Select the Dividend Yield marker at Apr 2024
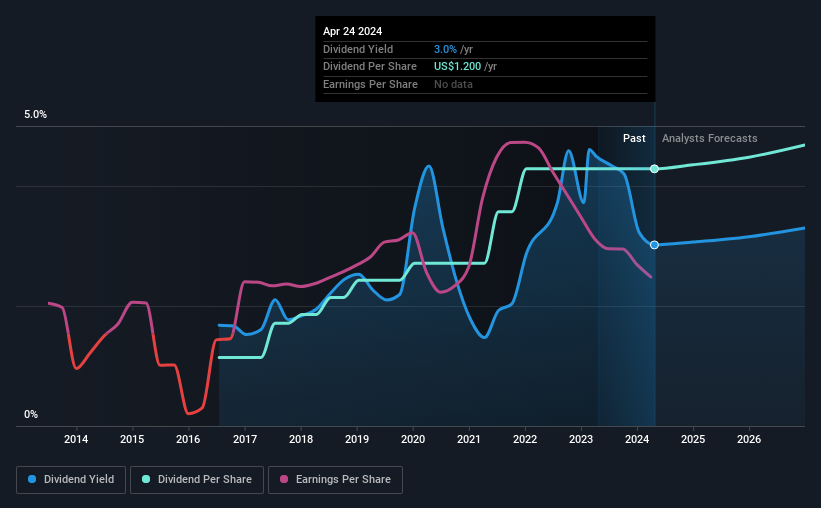The image size is (821, 508). coord(654,245)
